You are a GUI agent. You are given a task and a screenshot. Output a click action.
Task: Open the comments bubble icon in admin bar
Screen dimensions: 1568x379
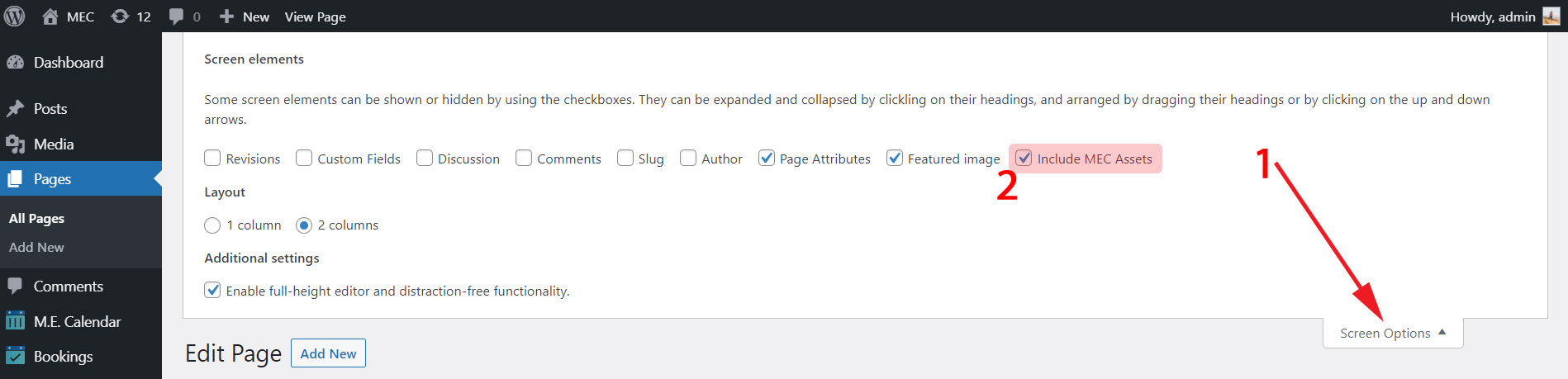coord(176,17)
